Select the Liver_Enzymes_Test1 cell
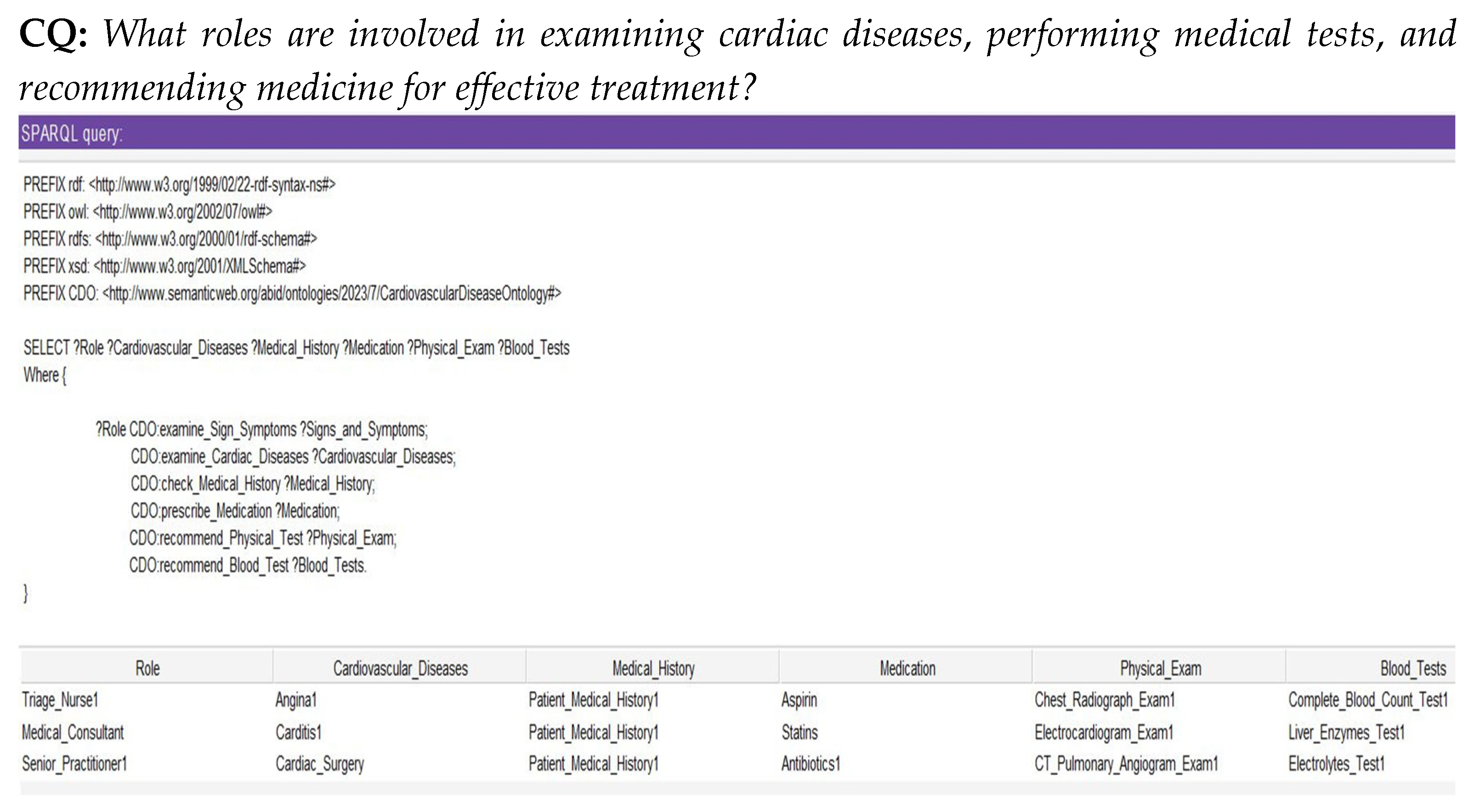 coord(1346,732)
